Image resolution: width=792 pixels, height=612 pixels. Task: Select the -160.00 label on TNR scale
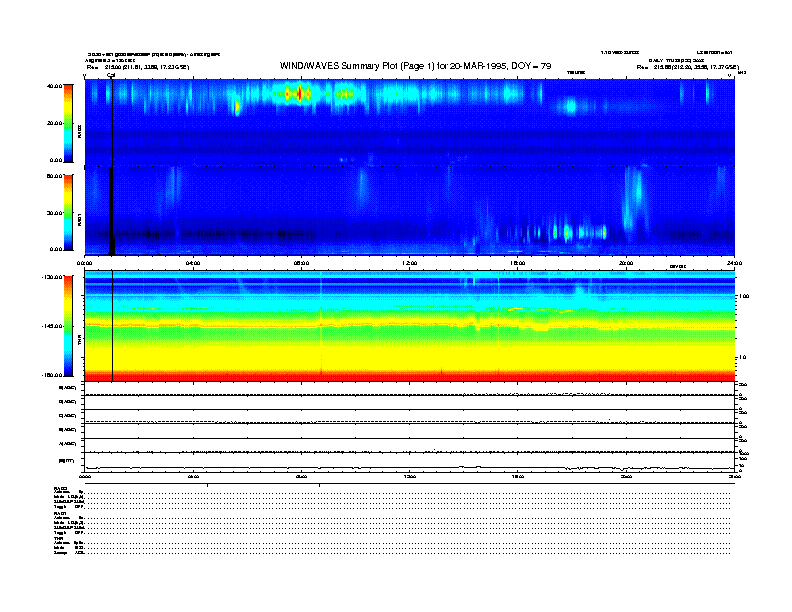click(53, 375)
